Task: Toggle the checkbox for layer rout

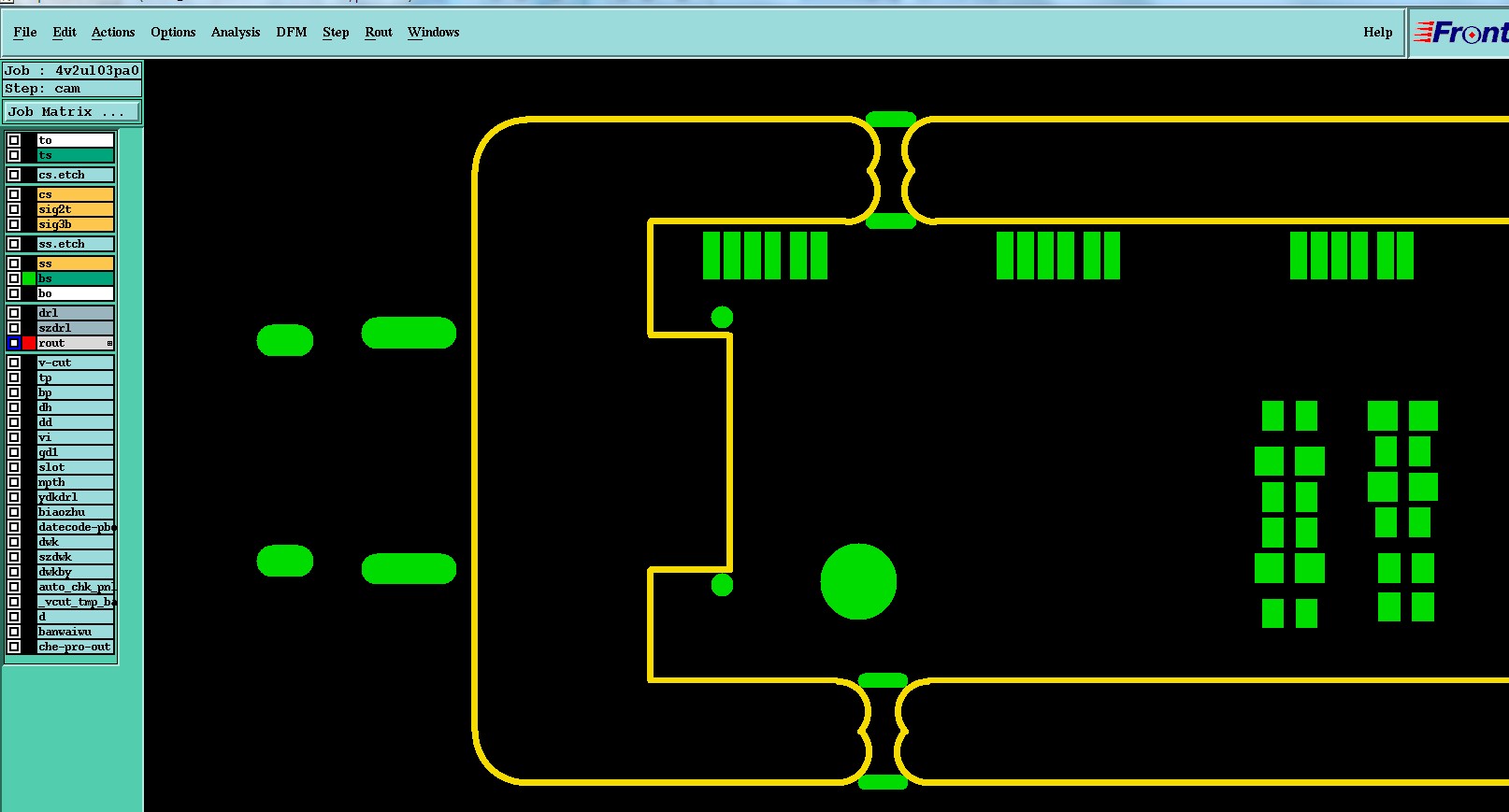Action: 14,343
